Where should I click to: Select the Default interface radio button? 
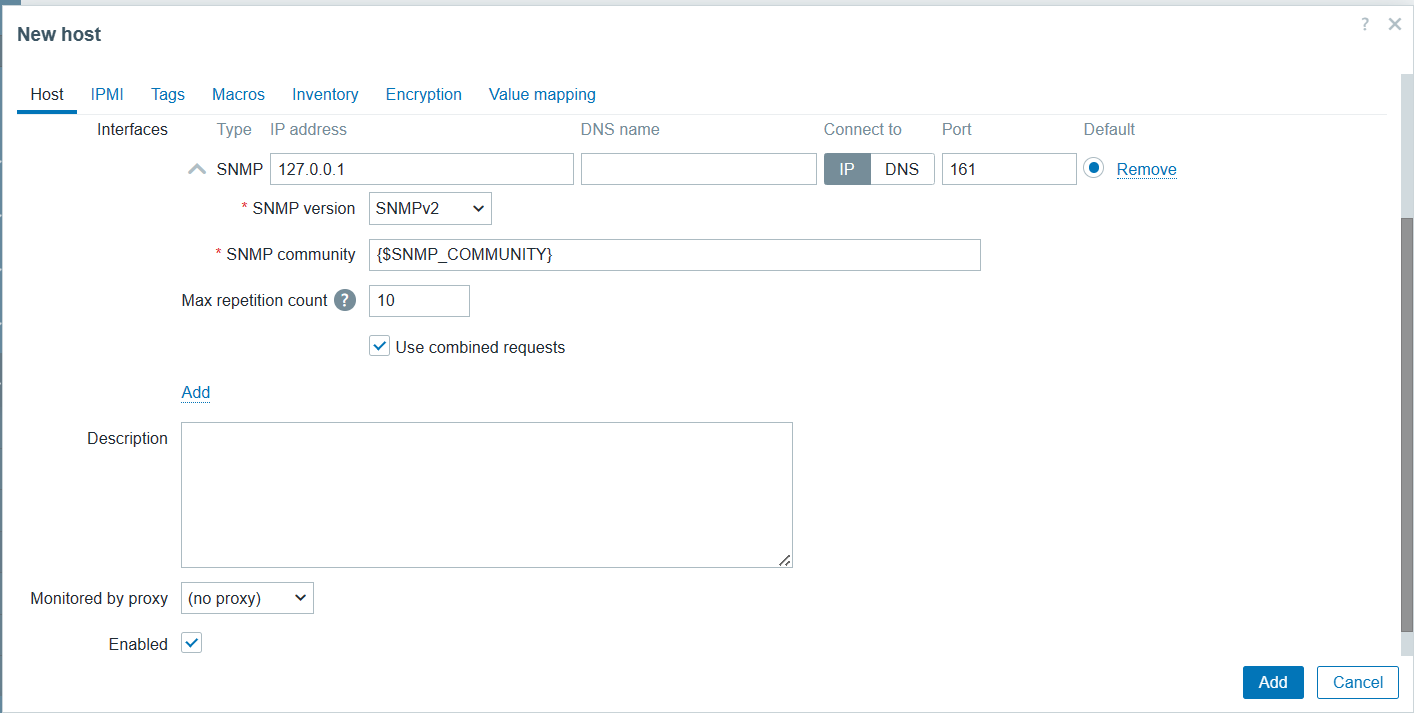coord(1095,168)
